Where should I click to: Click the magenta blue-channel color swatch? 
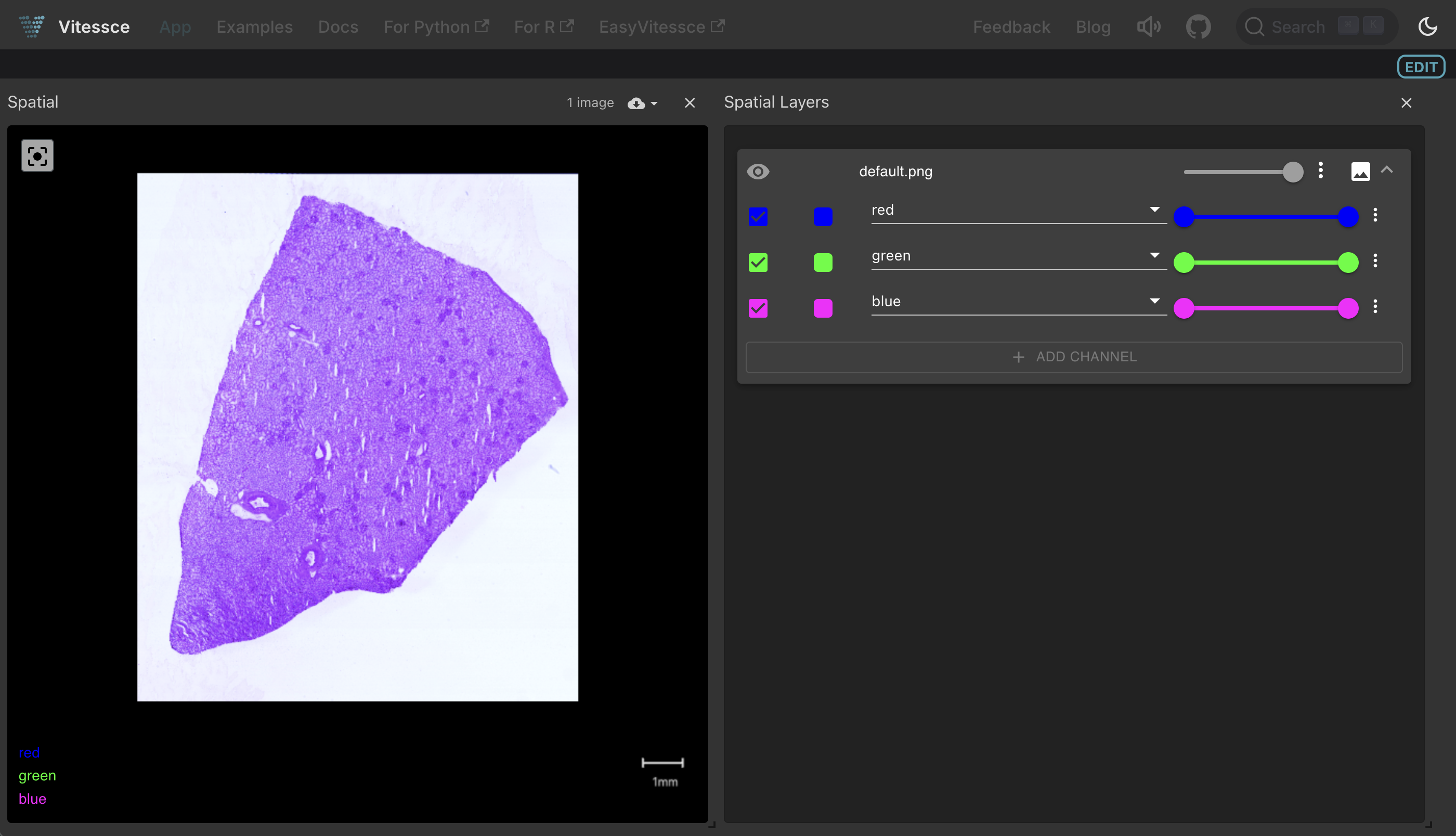(x=823, y=308)
